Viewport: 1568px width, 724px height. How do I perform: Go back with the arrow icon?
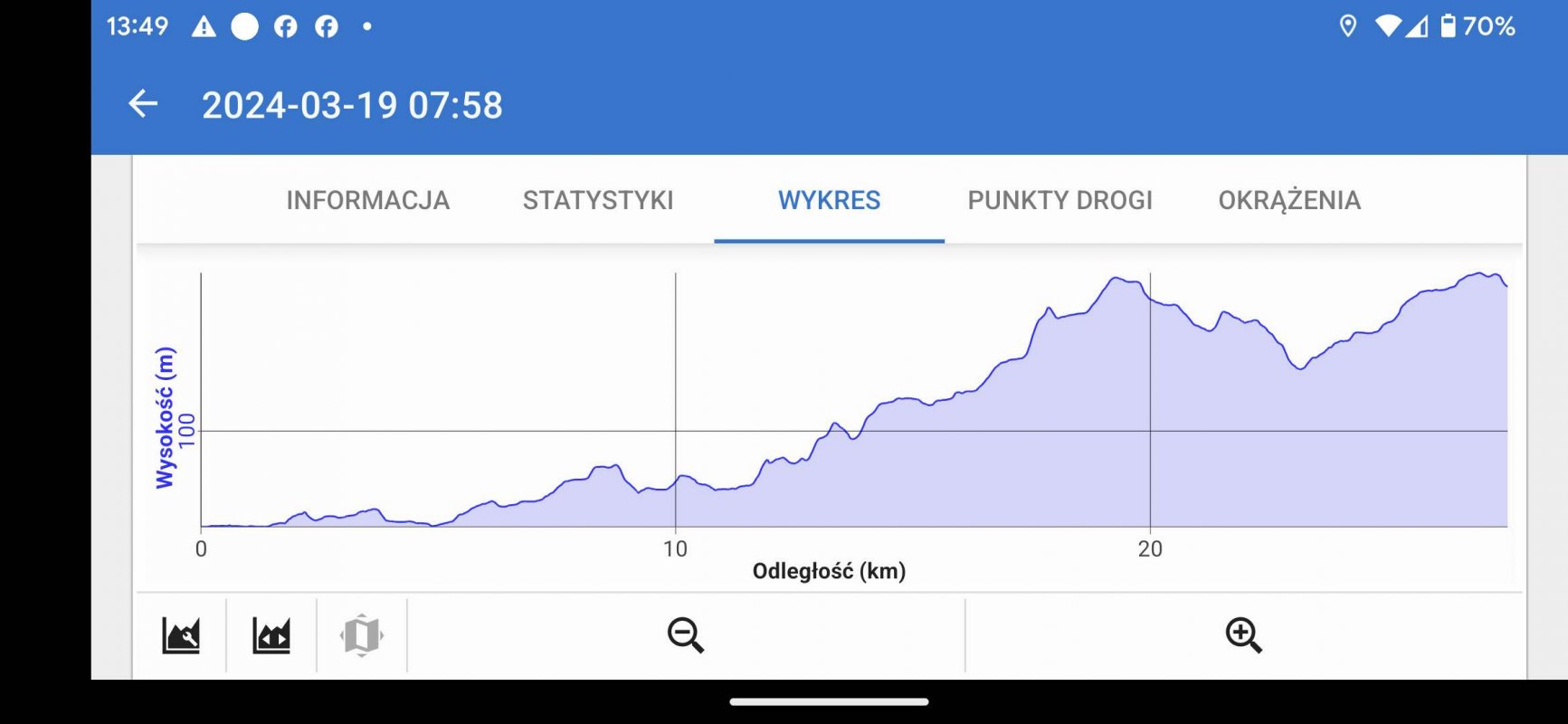[x=143, y=104]
